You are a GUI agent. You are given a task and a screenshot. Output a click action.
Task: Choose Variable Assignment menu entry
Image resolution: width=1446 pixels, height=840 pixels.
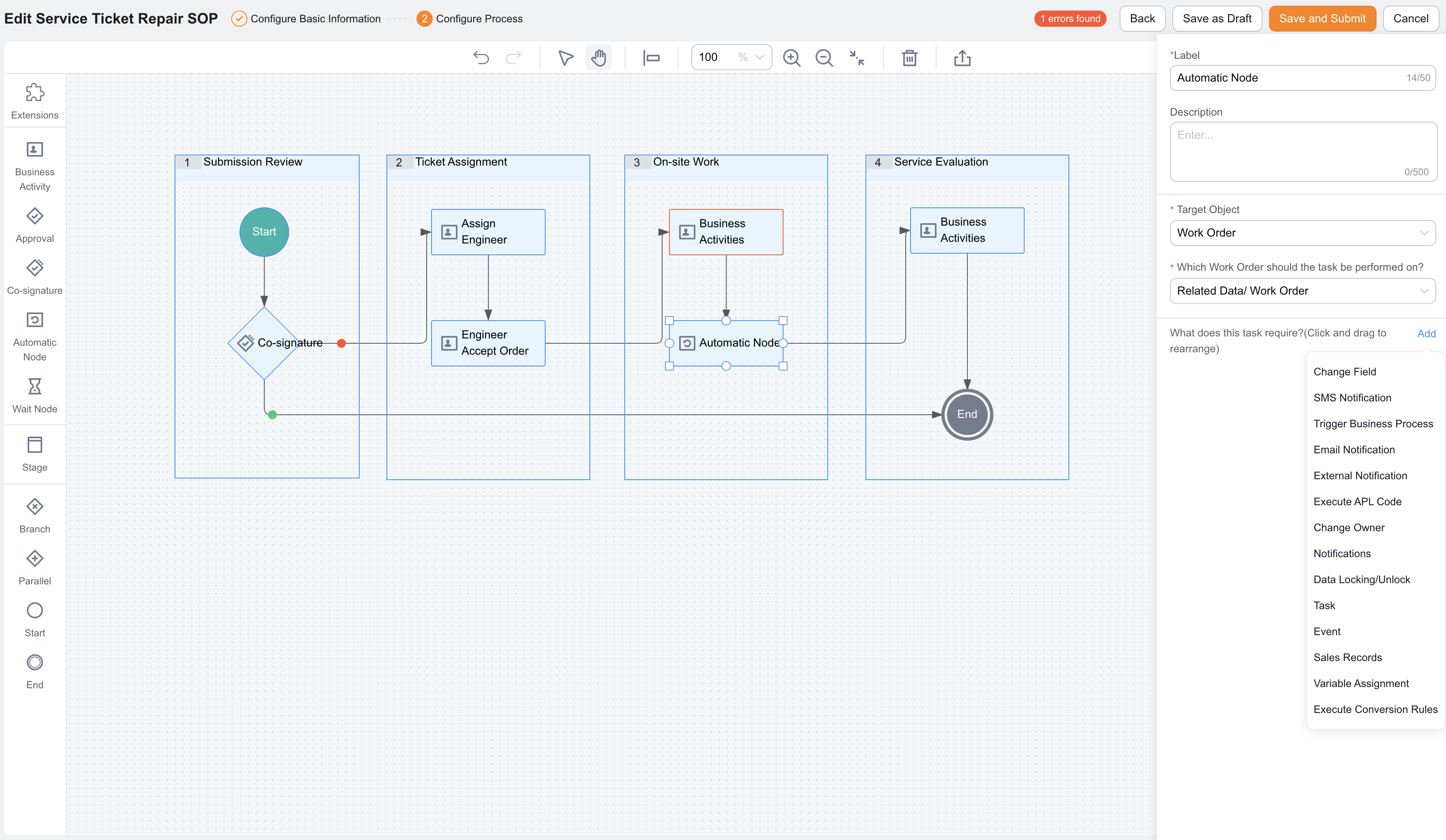pos(1361,683)
